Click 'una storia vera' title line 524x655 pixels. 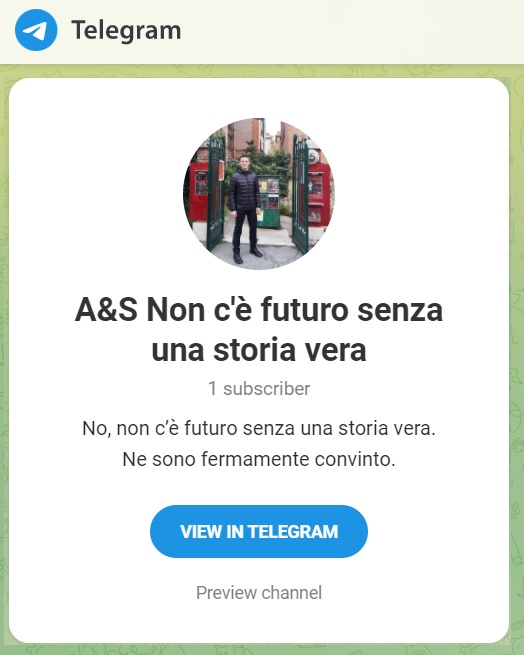[259, 349]
